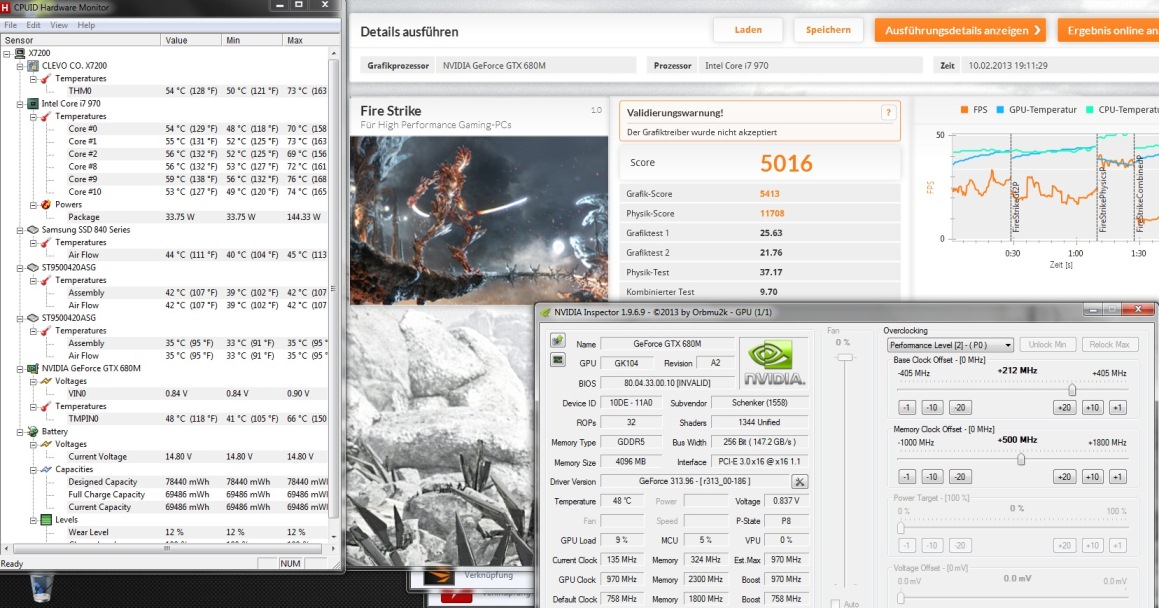Click the Temperatures thermometer icon under NVIDIA GeForce GTX 680M
Viewport: 1159px width, 608px height.
coord(46,406)
